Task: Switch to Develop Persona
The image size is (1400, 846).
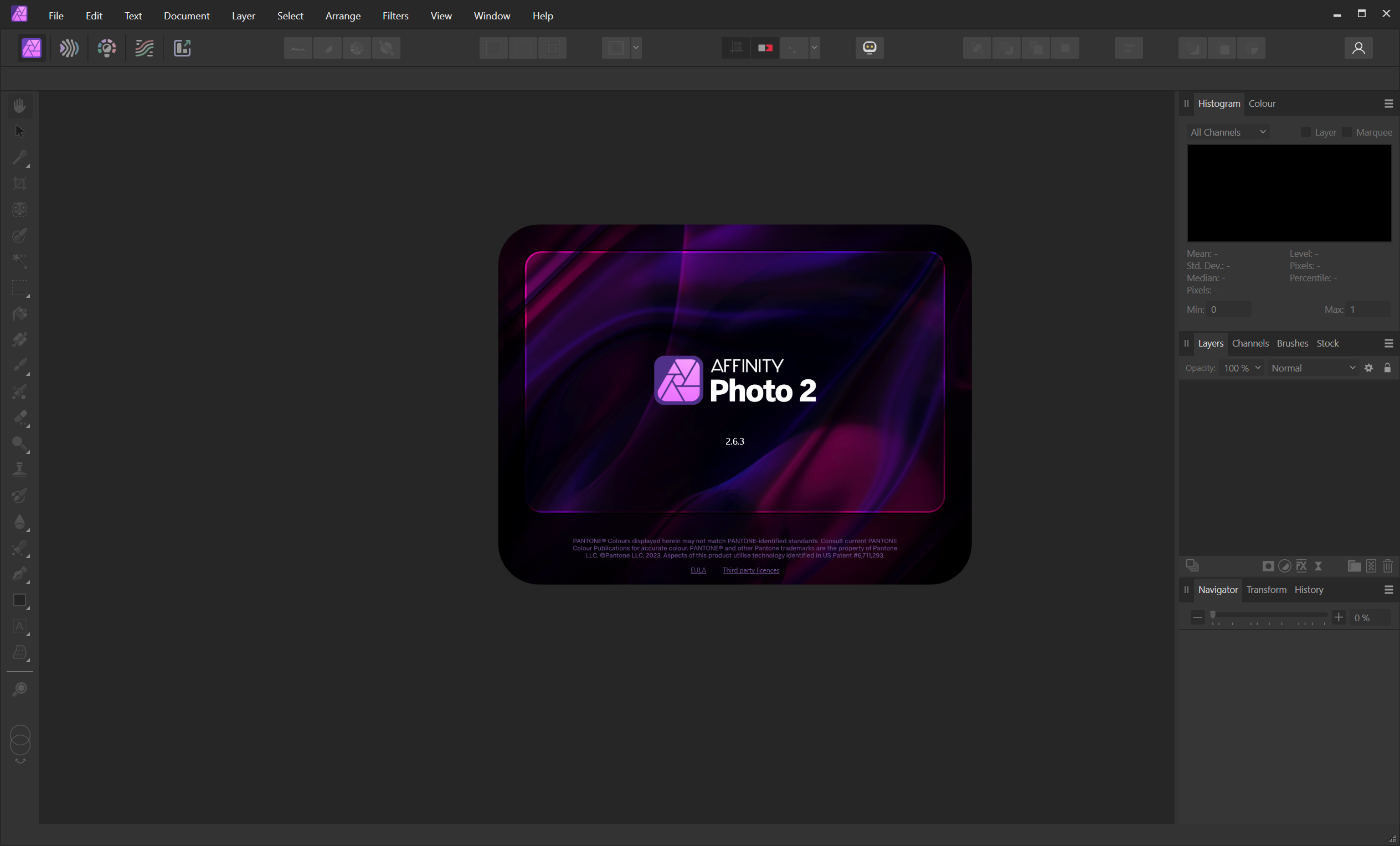Action: tap(107, 48)
